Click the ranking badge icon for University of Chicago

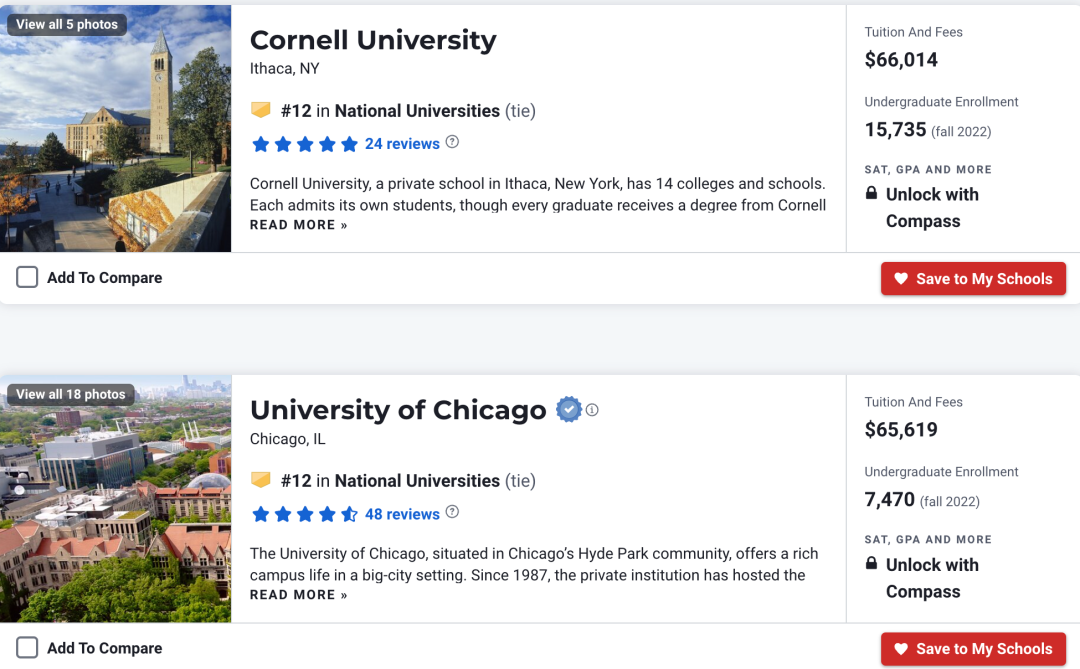pyautogui.click(x=261, y=480)
